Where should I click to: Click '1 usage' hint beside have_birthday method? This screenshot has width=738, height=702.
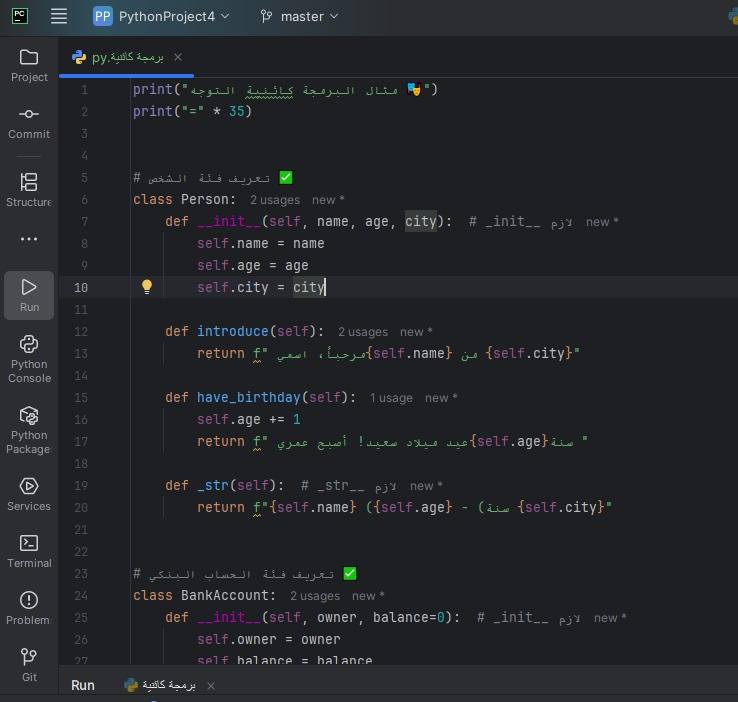point(391,398)
